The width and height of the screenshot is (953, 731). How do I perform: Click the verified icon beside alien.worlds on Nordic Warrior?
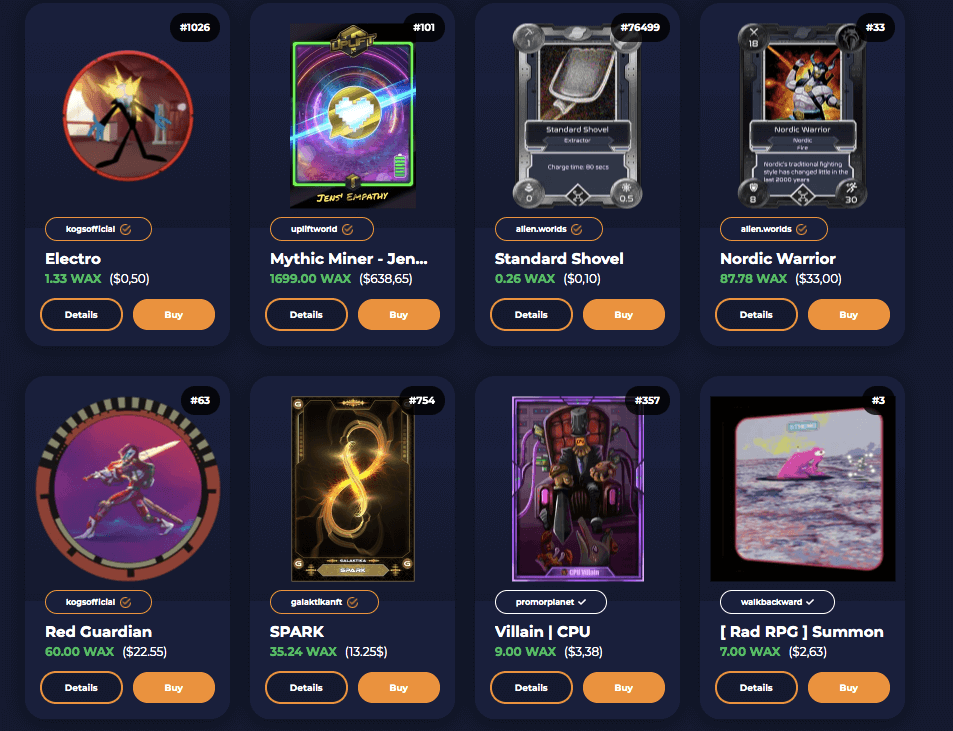[802, 229]
